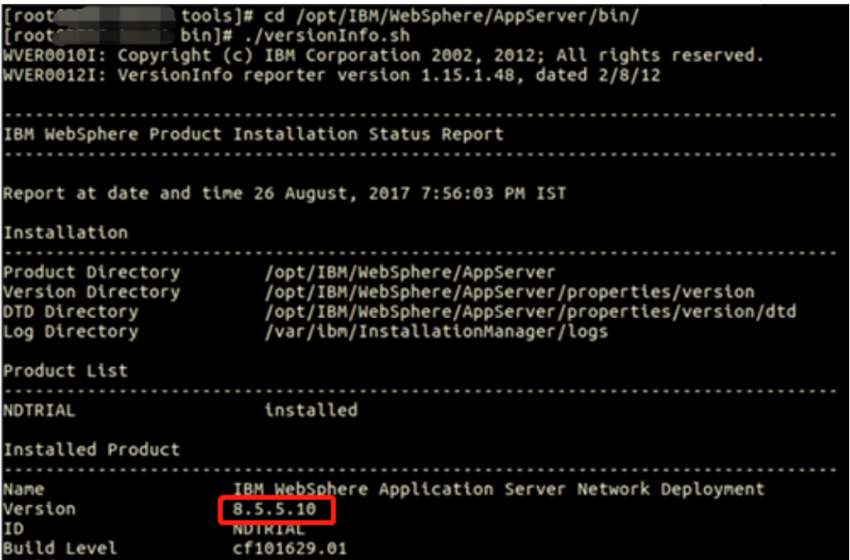Viewport: 850px width, 560px height.
Task: Click the DTD Directory path ending version/dtd
Action: coord(530,311)
